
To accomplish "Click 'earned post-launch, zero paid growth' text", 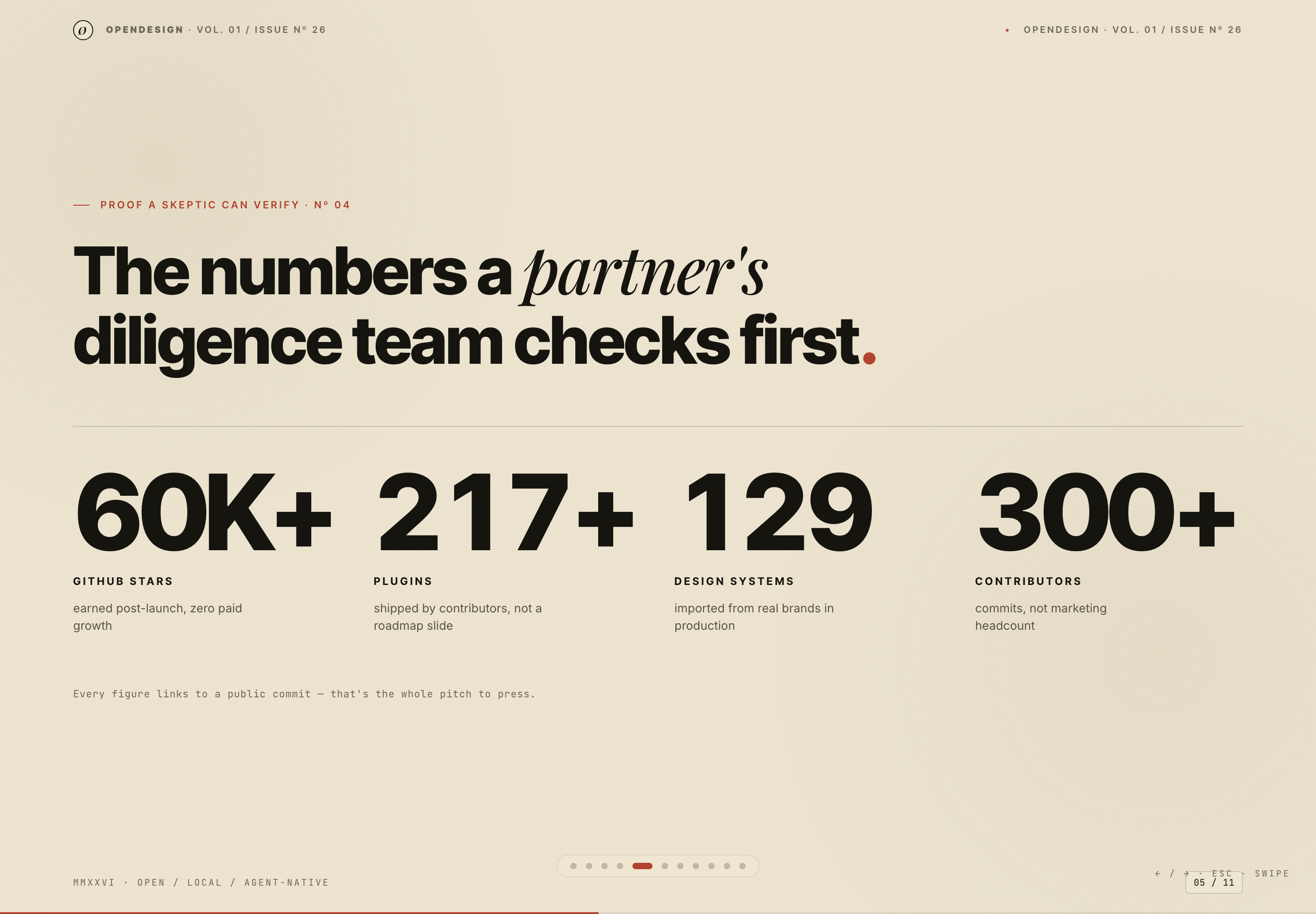I will point(158,617).
